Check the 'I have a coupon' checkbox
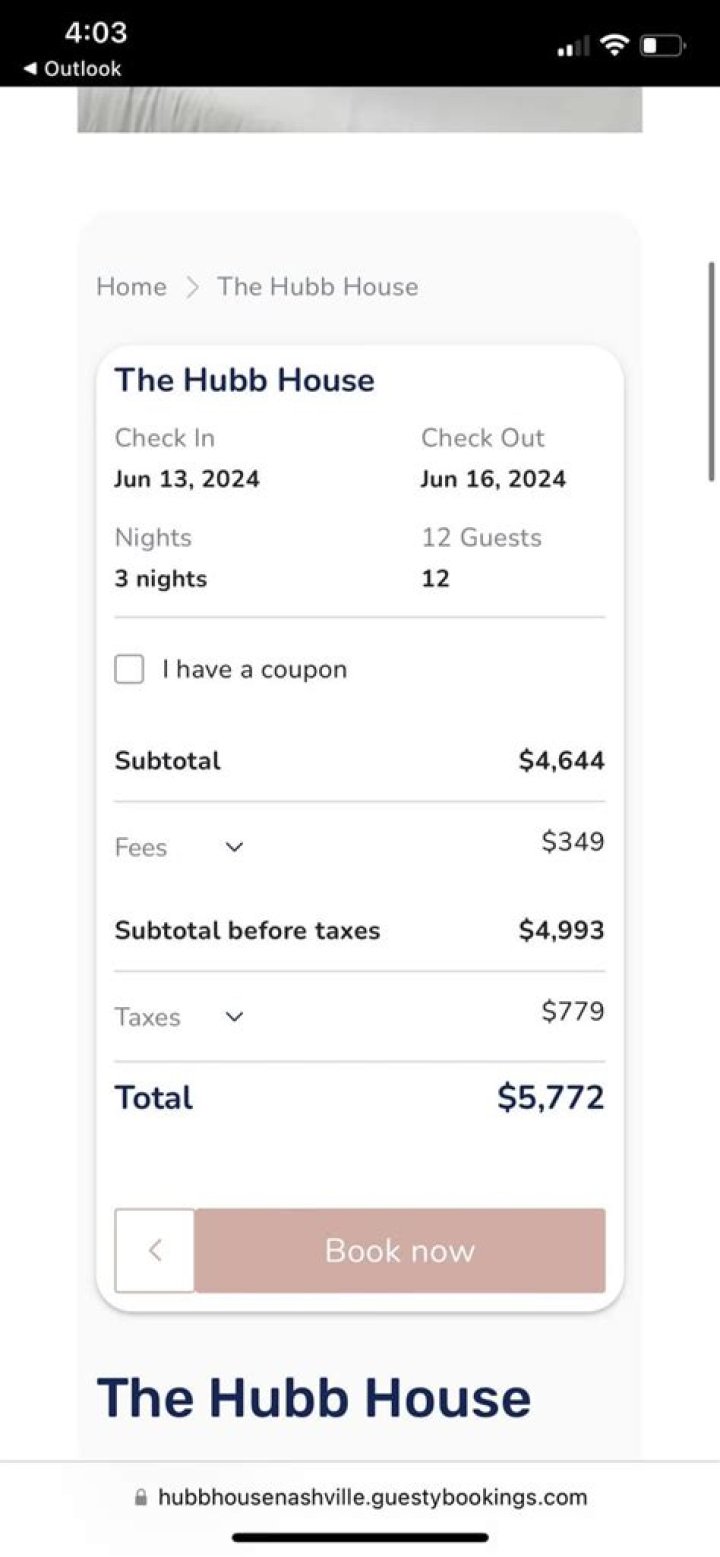This screenshot has width=720, height=1557. (130, 669)
